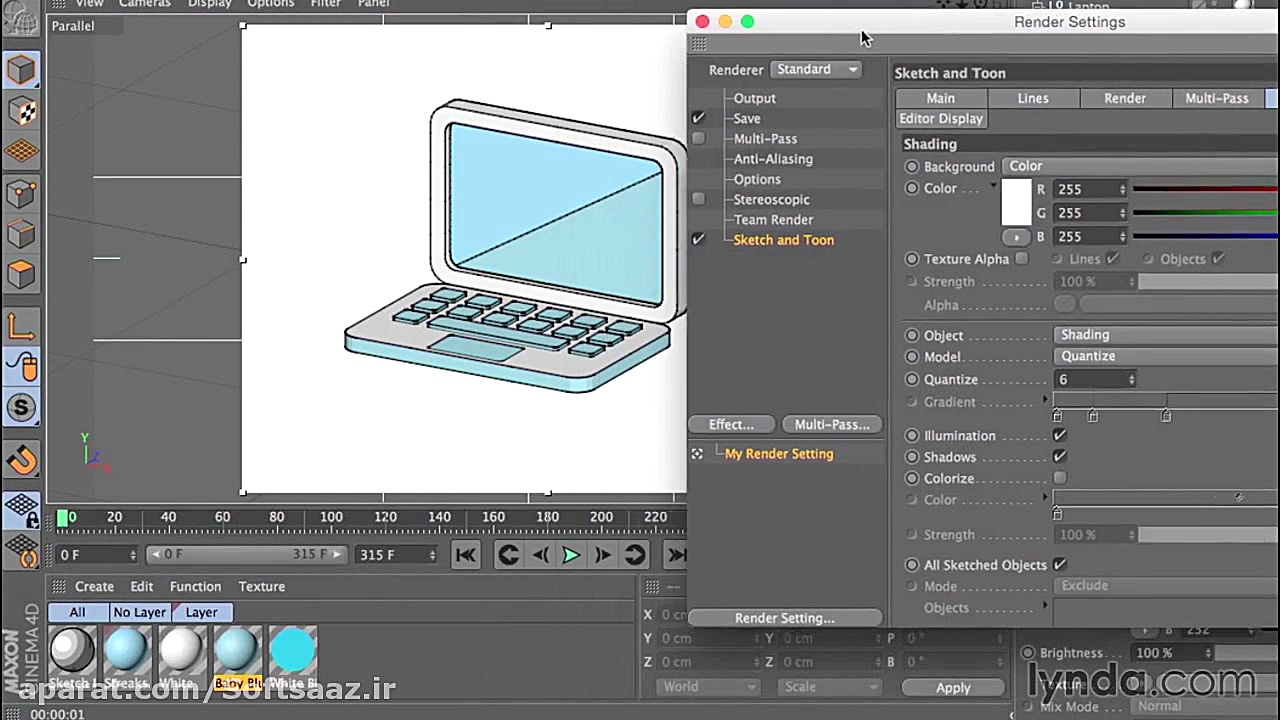Switch to Polygons mode cube icon
Screen dimensions: 1280x720
point(21,275)
